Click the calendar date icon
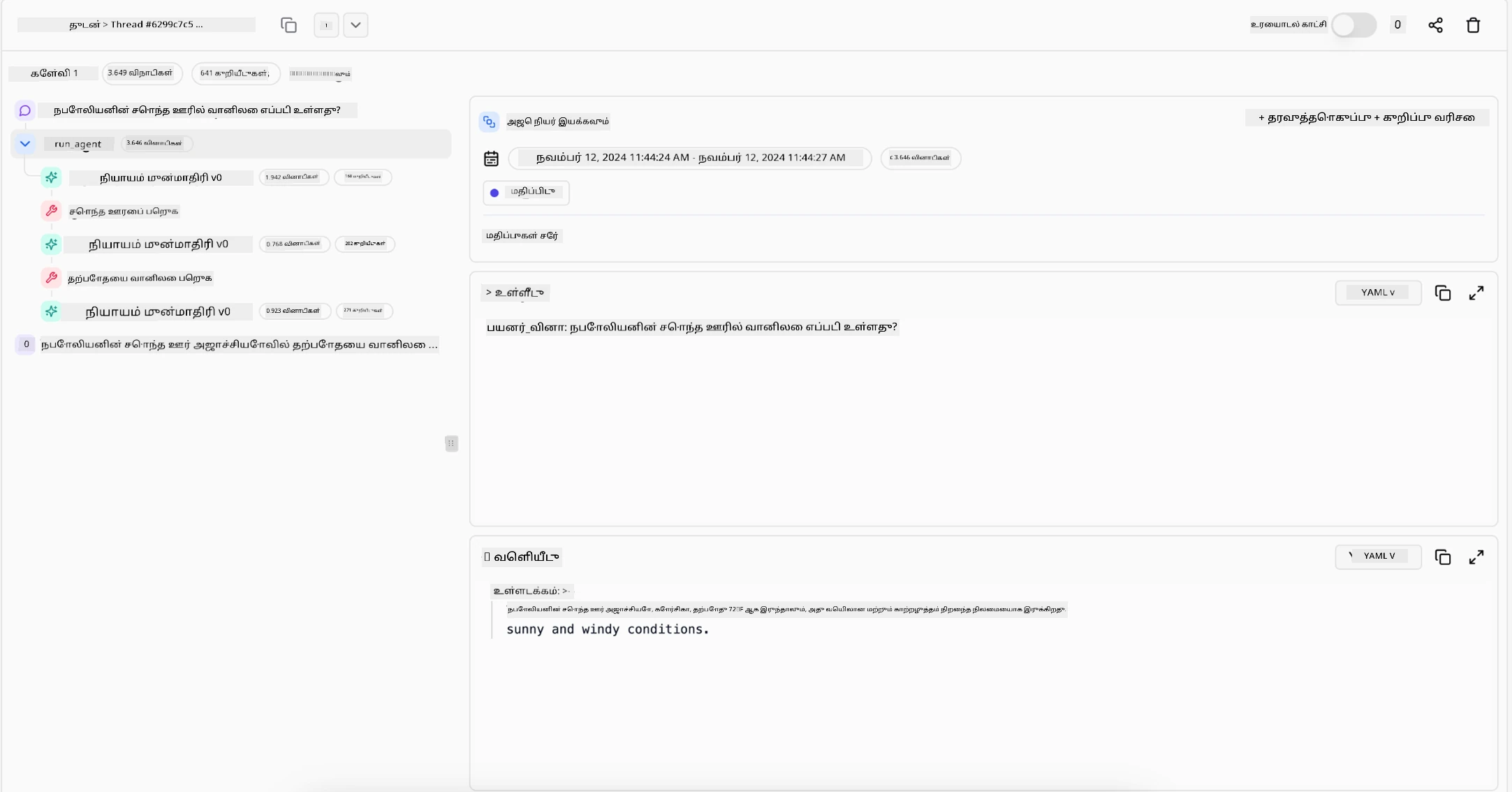 point(491,159)
